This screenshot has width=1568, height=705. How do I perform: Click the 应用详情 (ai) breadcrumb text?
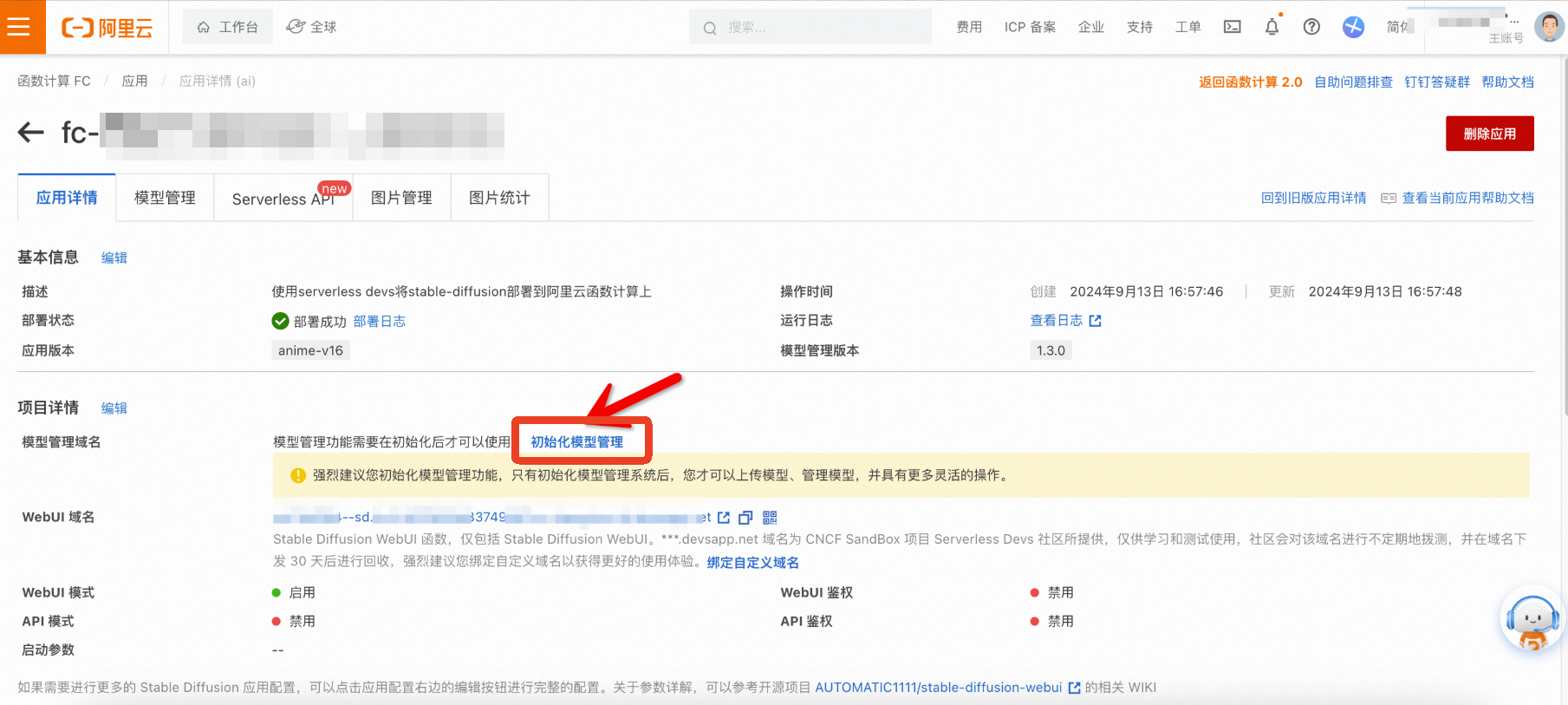click(x=218, y=81)
